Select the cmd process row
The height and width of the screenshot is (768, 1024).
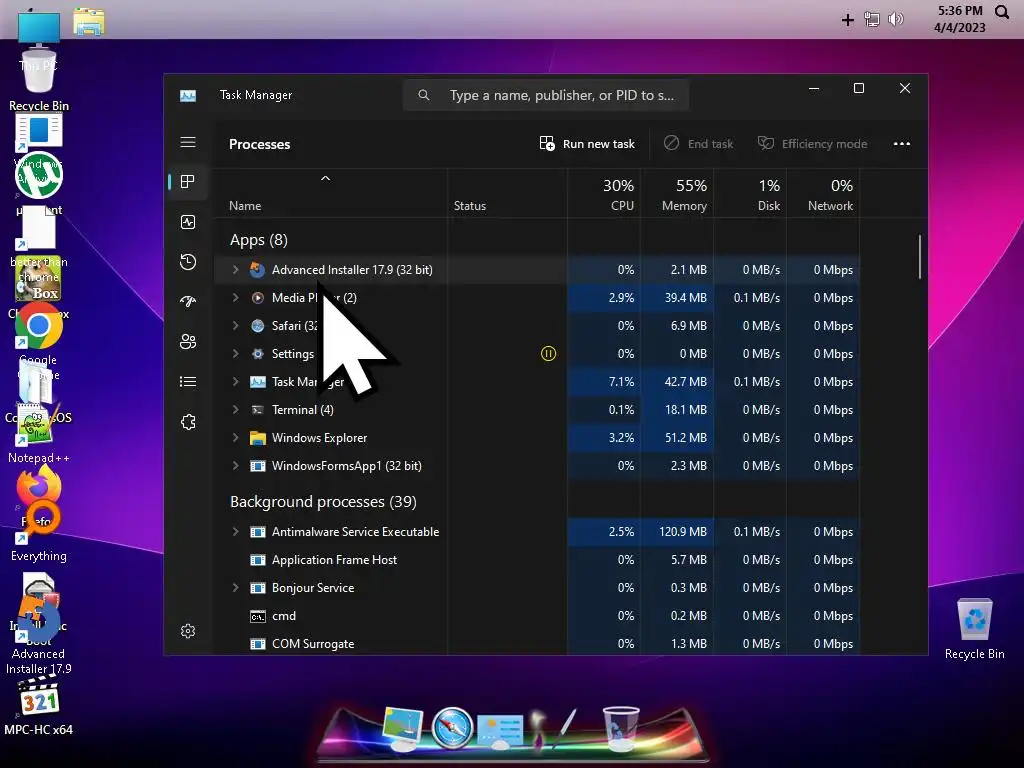coord(536,616)
